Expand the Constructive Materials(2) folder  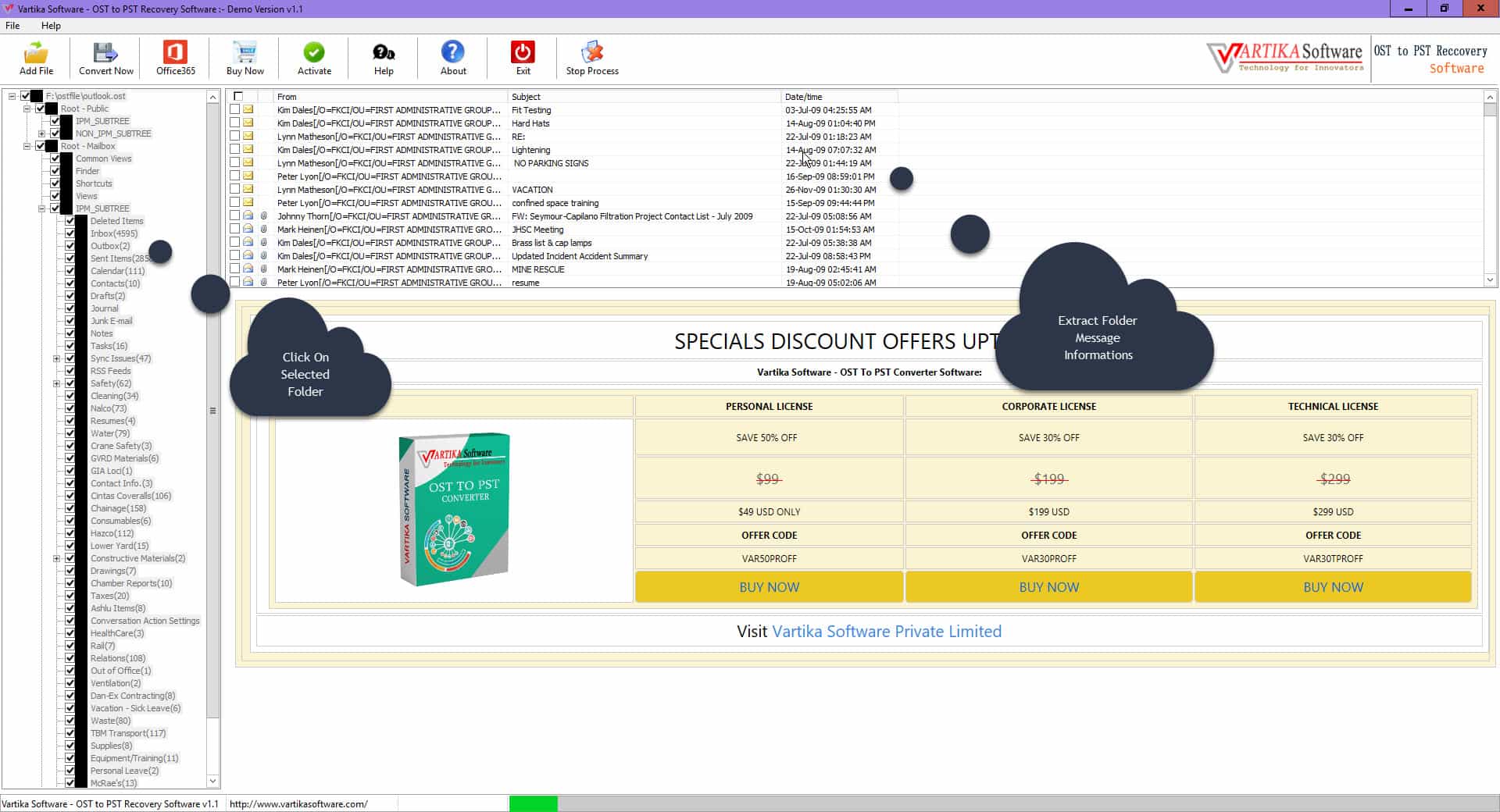[56, 558]
